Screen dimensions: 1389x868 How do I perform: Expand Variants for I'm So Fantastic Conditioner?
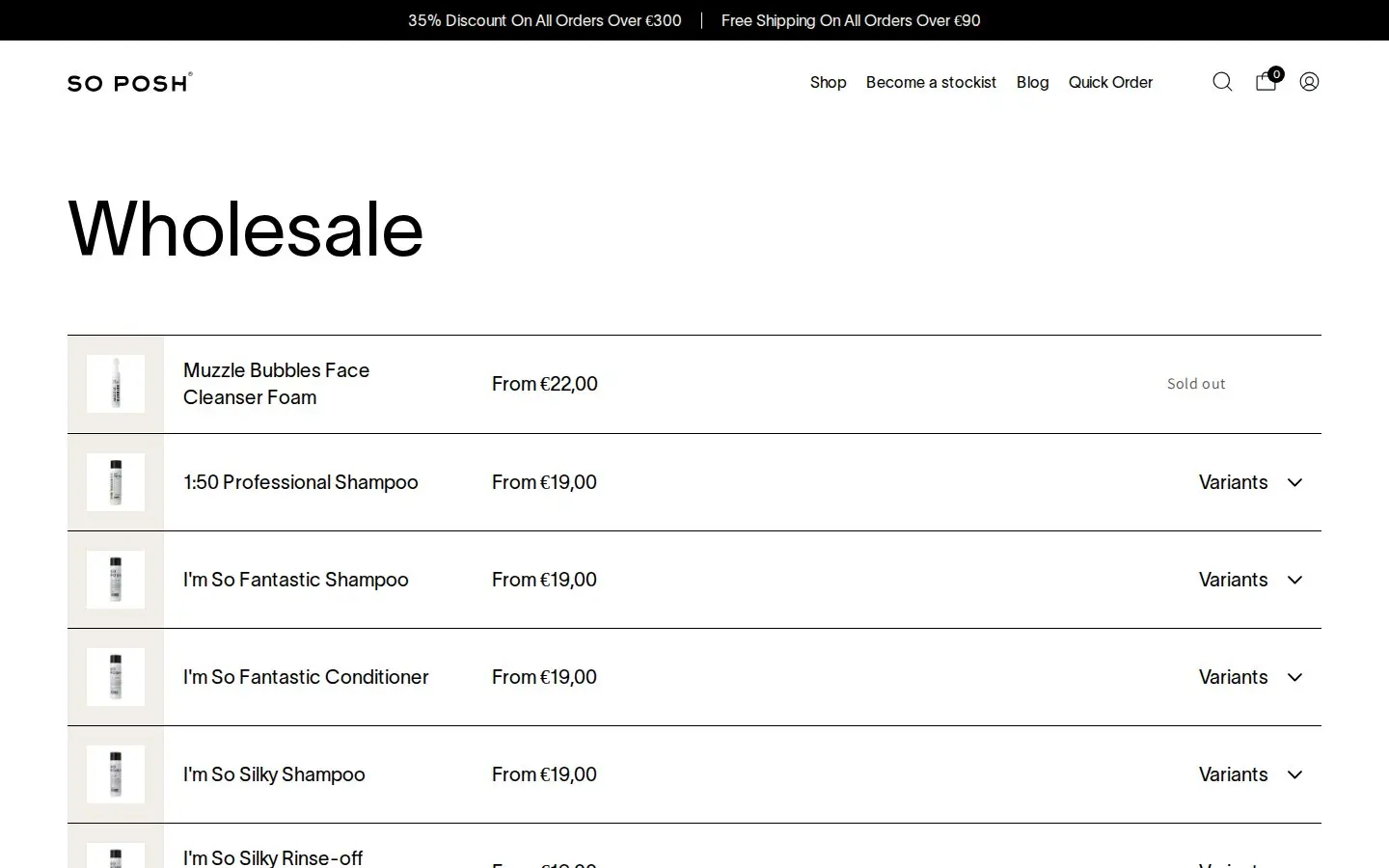pyautogui.click(x=1250, y=677)
